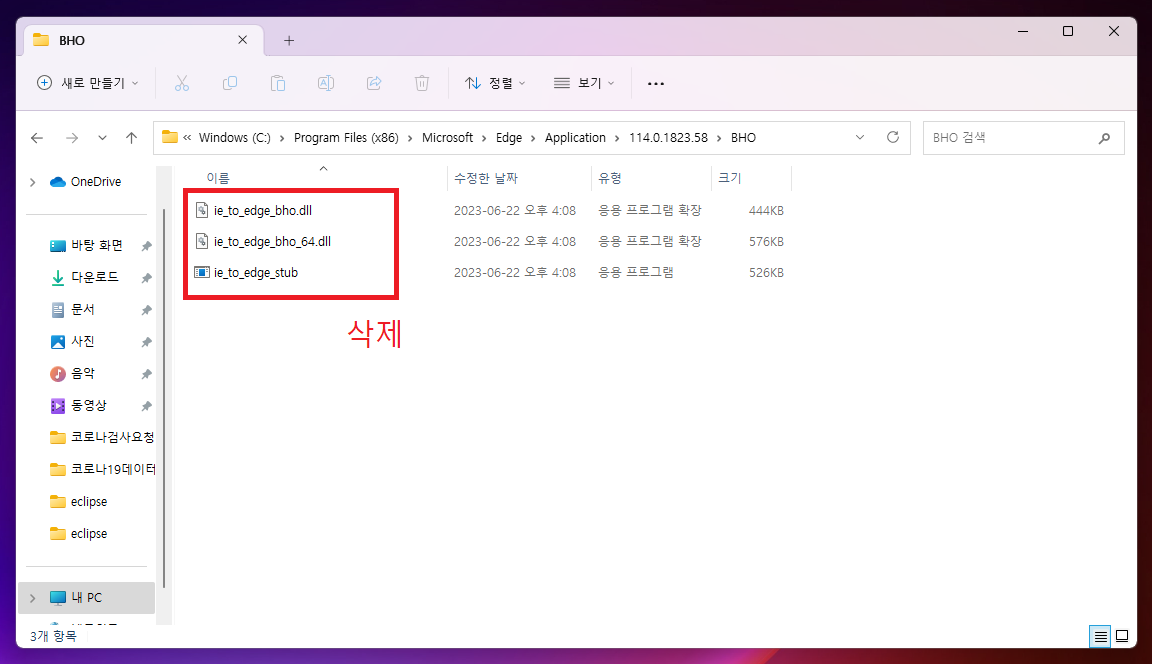Viewport: 1152px width, 664px height.
Task: Go back with the left arrow
Action: [37, 138]
